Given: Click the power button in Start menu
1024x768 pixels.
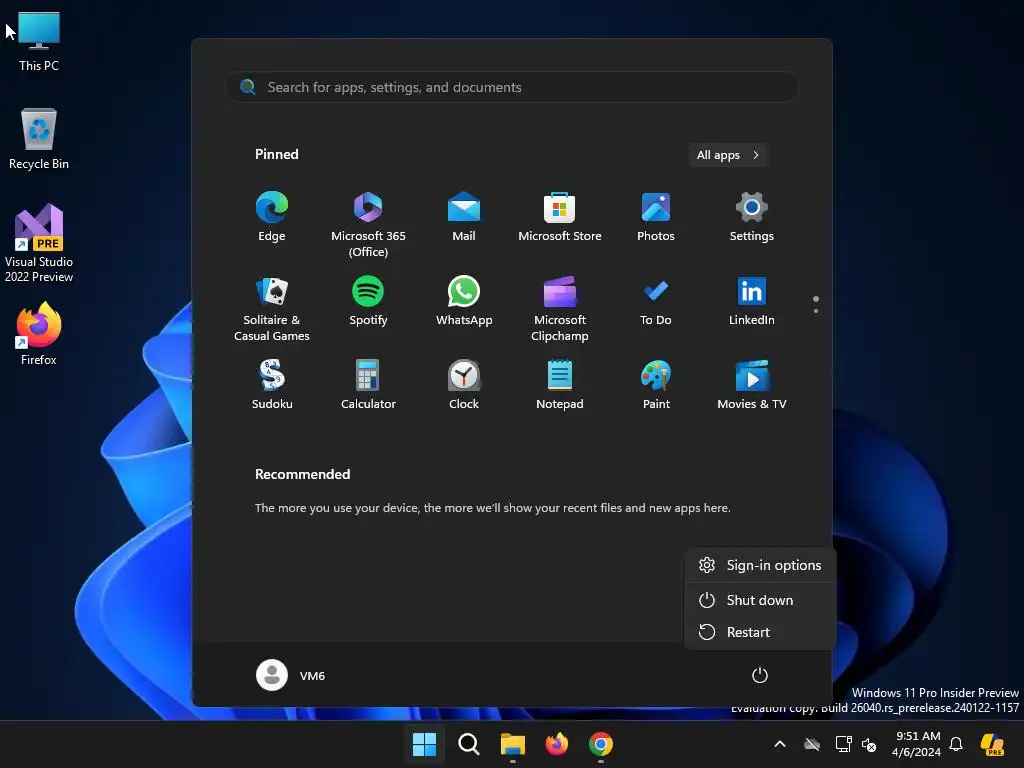Looking at the screenshot, I should (760, 675).
